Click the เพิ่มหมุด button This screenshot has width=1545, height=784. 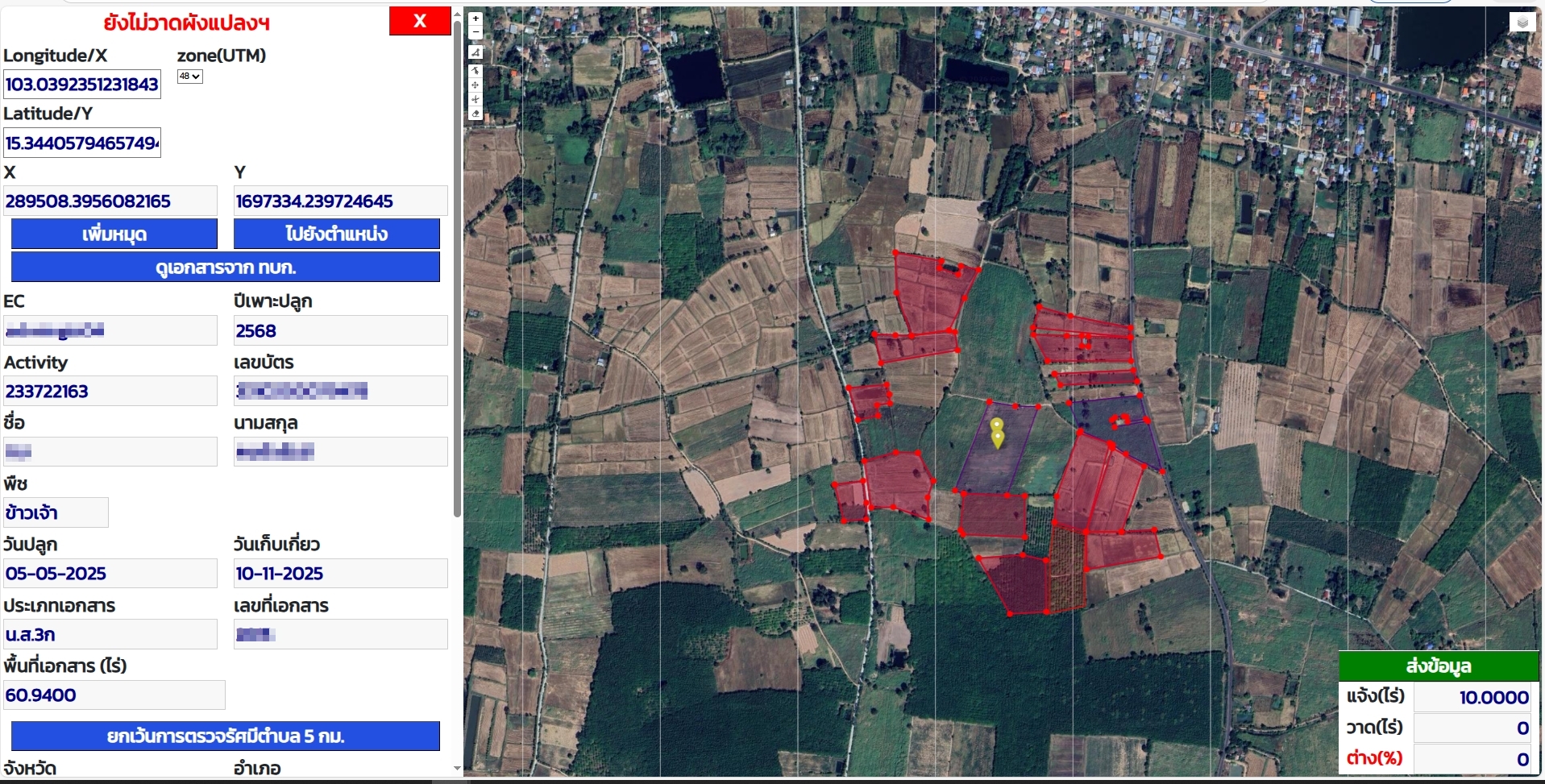click(114, 234)
